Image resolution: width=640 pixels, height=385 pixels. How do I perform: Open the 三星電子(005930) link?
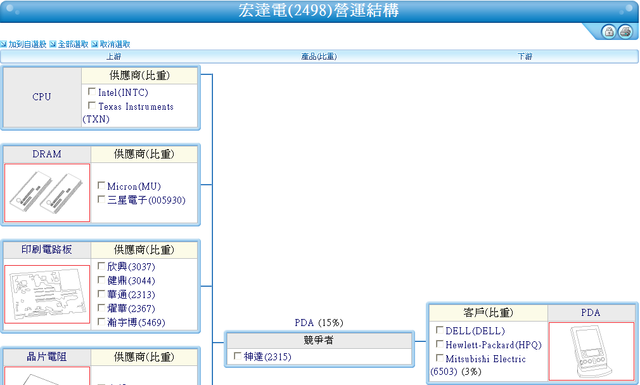point(146,200)
